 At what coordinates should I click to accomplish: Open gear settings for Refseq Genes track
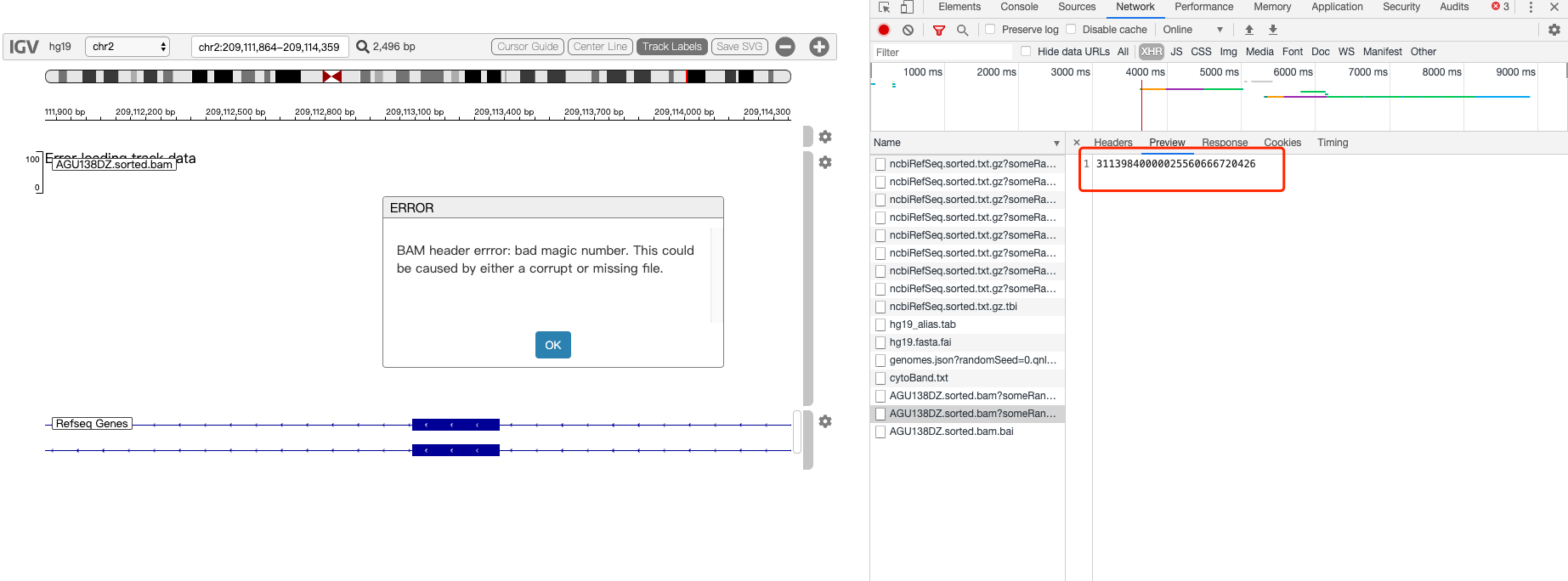point(824,421)
